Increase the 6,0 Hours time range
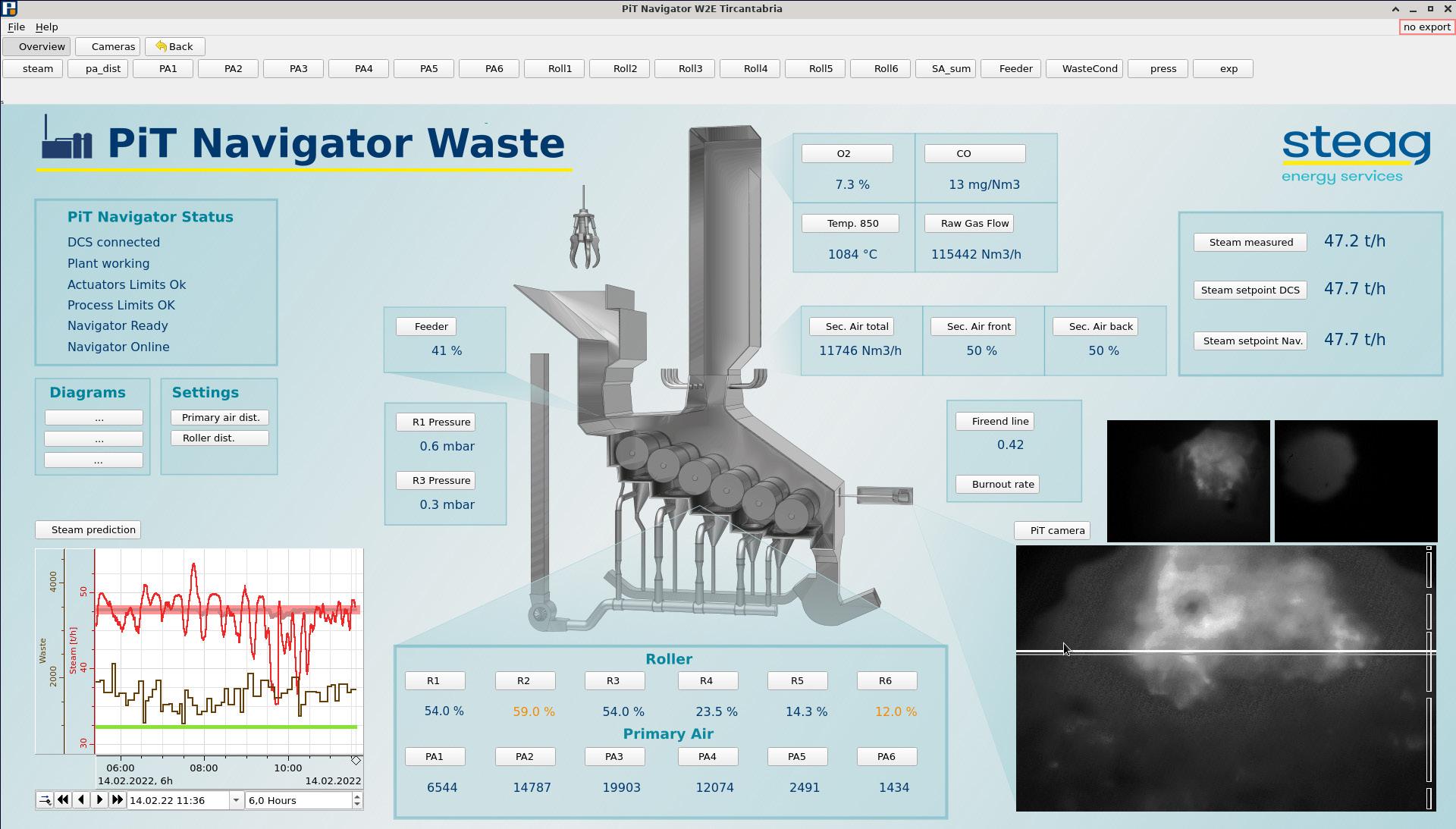Image resolution: width=1456 pixels, height=829 pixels. 357,796
